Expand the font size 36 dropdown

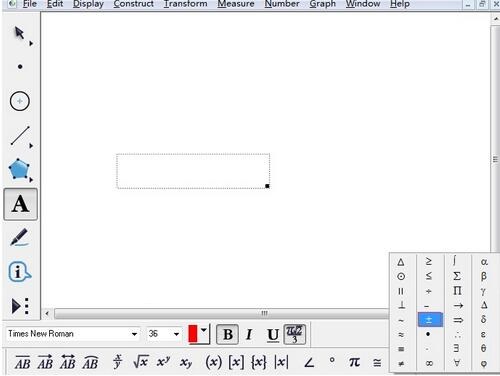pos(176,334)
